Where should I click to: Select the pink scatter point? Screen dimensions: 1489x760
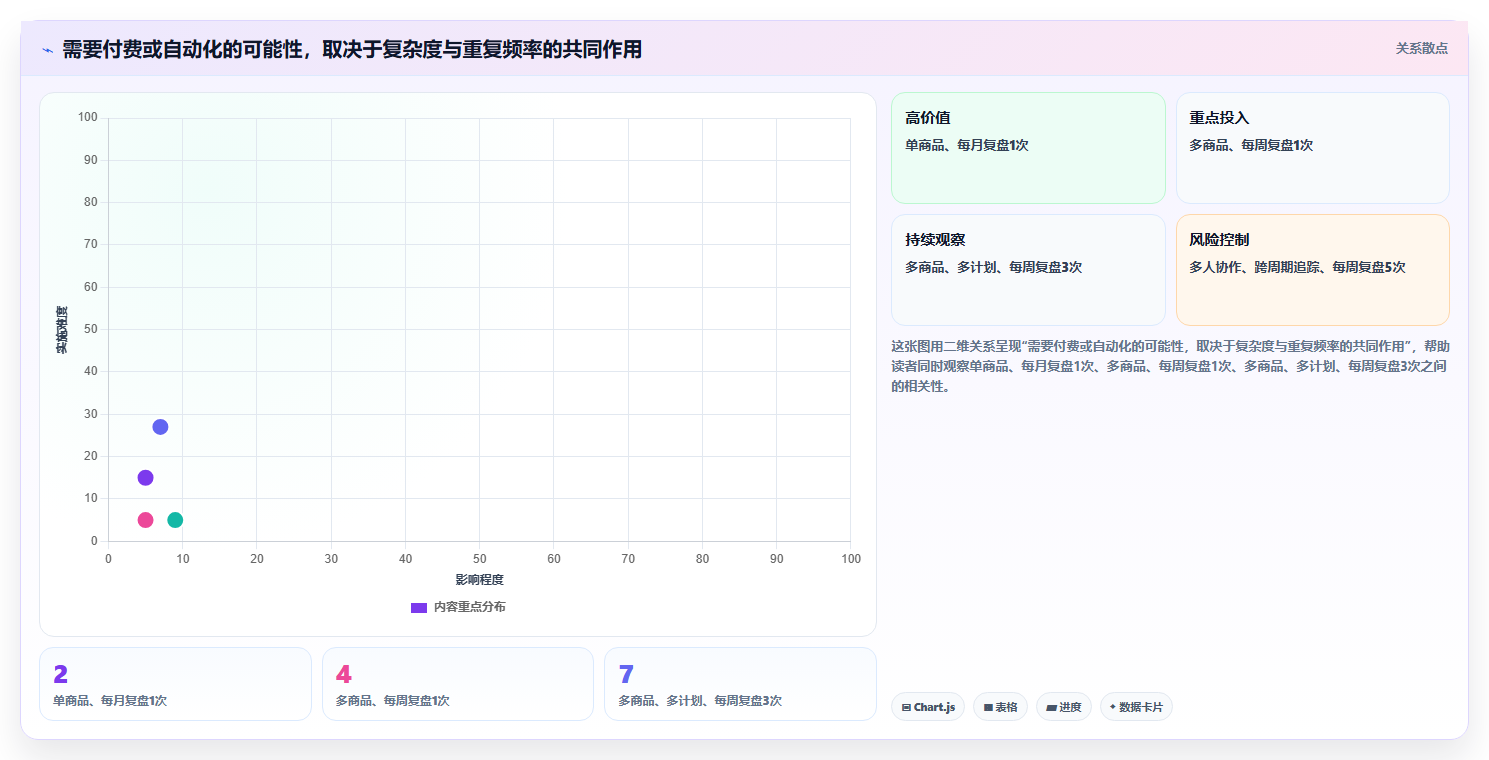point(145,520)
